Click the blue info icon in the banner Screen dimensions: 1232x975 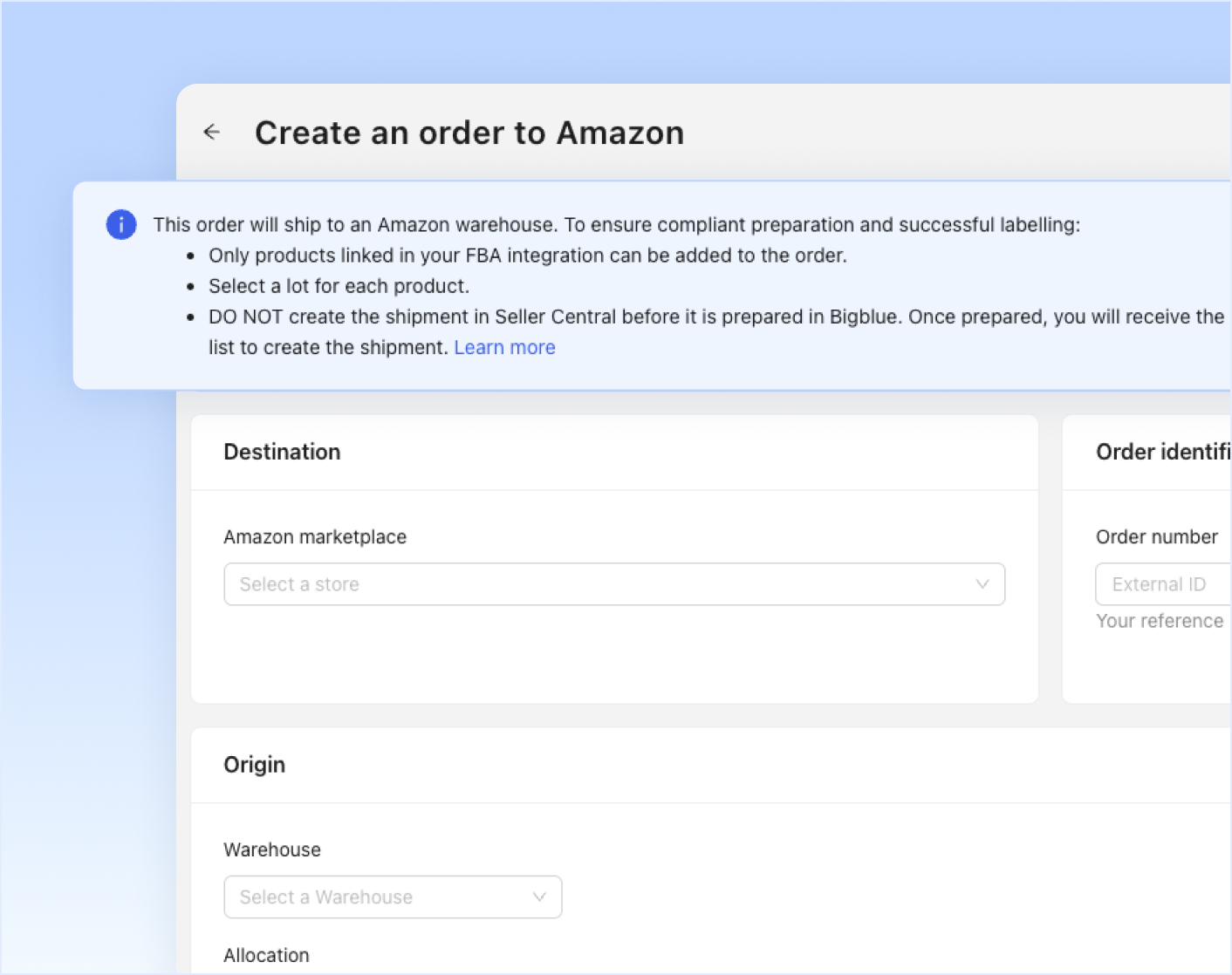click(121, 224)
